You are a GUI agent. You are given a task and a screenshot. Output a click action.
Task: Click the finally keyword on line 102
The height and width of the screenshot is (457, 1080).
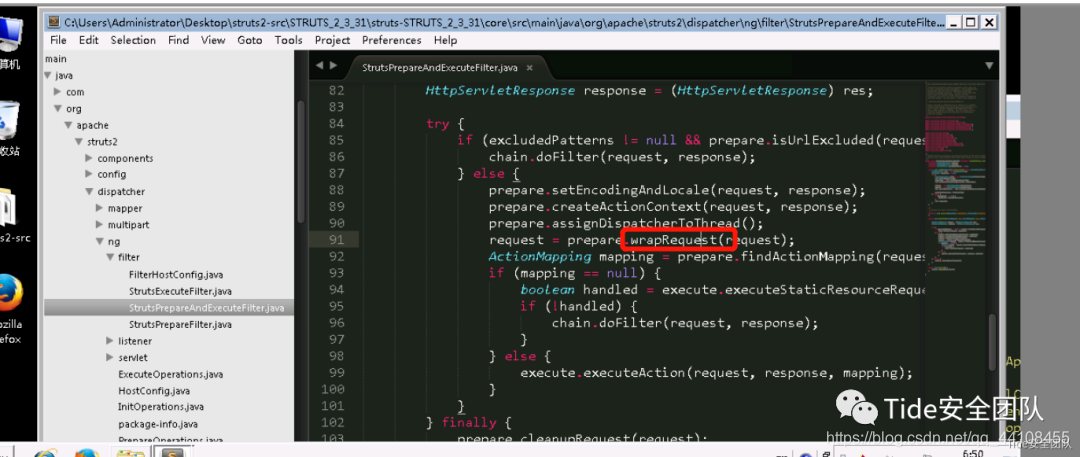pos(468,422)
